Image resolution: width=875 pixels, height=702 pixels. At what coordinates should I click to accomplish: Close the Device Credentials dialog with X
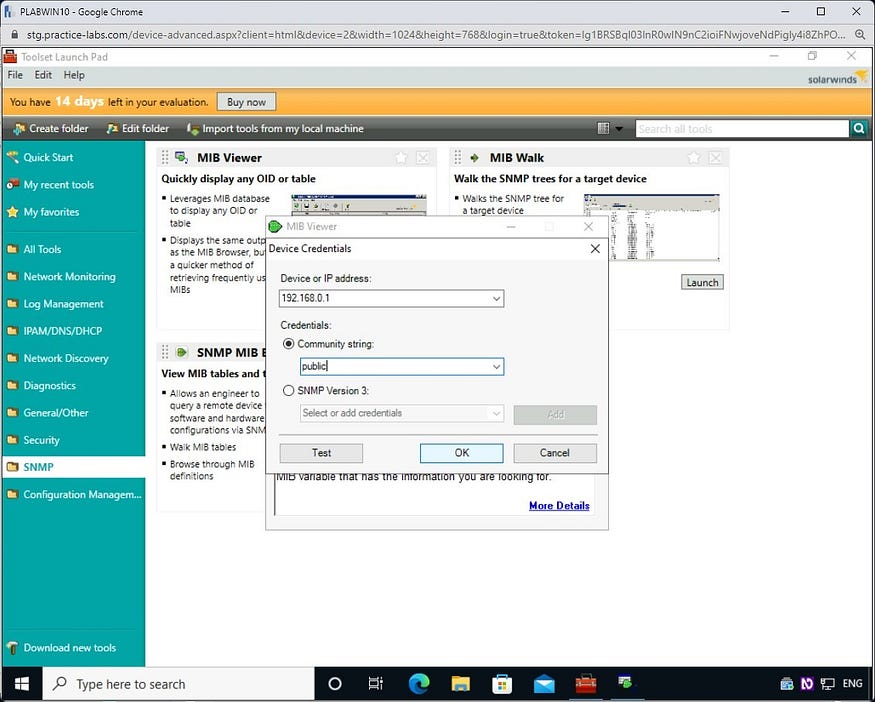pyautogui.click(x=595, y=249)
